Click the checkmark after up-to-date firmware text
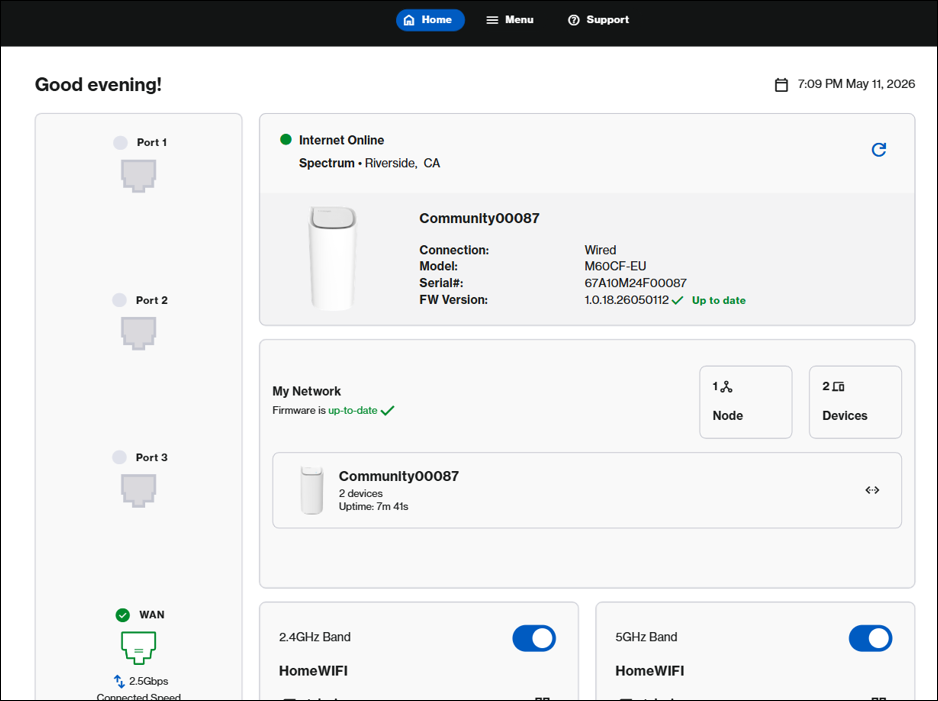Image resolution: width=938 pixels, height=701 pixels. [x=388, y=410]
